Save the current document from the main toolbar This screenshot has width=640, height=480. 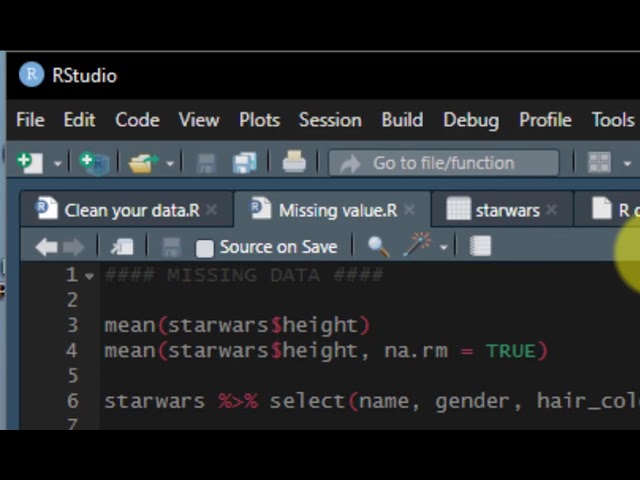pos(206,163)
